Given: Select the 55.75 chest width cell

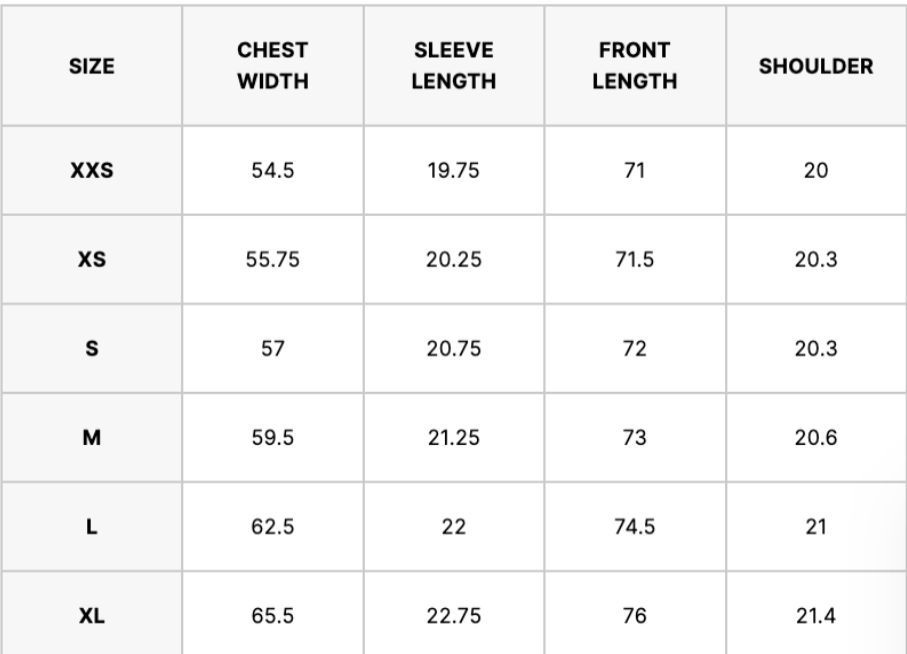Looking at the screenshot, I should point(272,261).
